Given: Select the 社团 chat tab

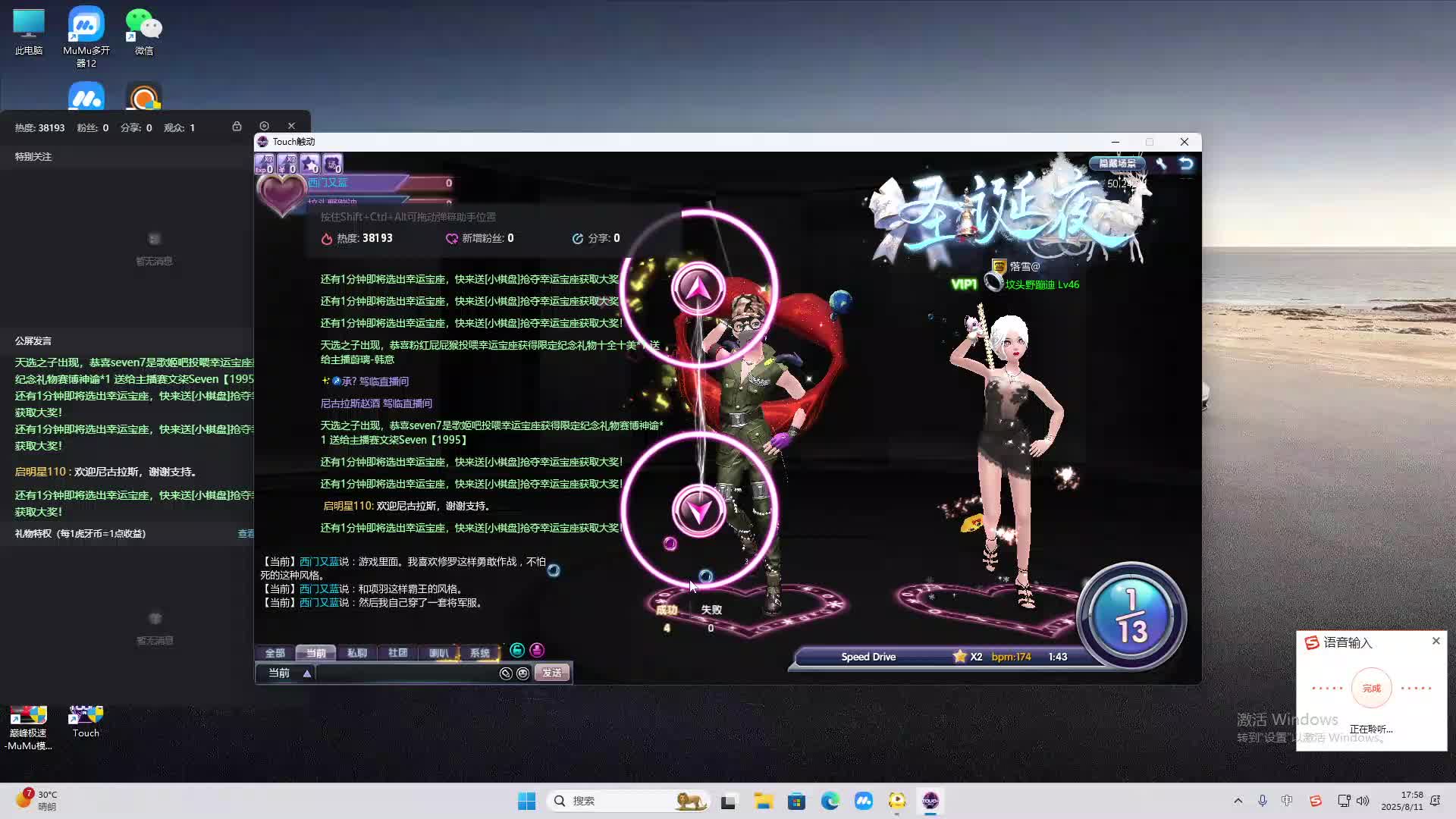Looking at the screenshot, I should click(397, 653).
